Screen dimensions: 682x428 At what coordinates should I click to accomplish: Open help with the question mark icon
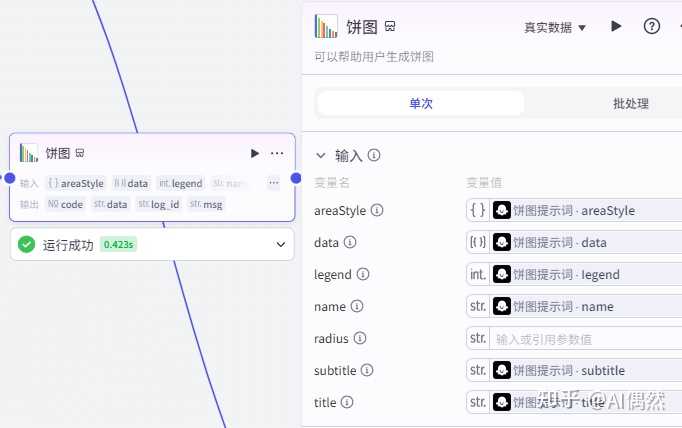coord(652,27)
